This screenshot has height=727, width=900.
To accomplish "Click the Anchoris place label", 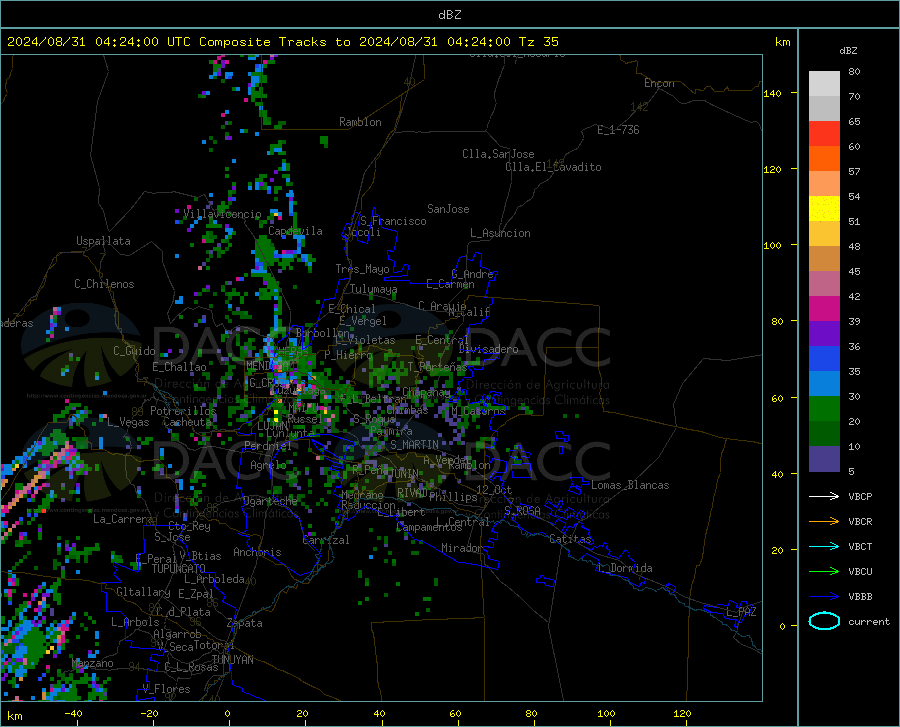I will pos(257,552).
